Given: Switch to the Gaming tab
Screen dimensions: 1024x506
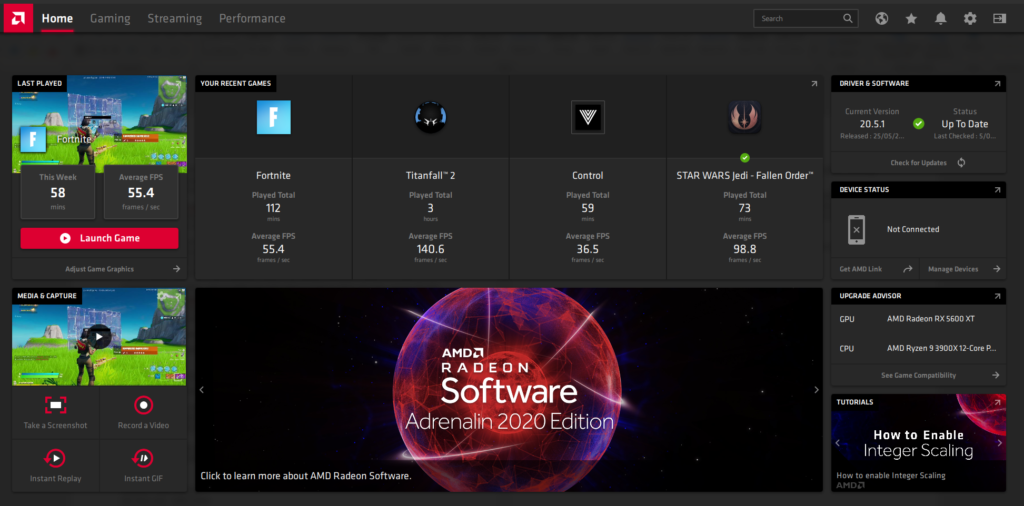Looking at the screenshot, I should tap(110, 18).
